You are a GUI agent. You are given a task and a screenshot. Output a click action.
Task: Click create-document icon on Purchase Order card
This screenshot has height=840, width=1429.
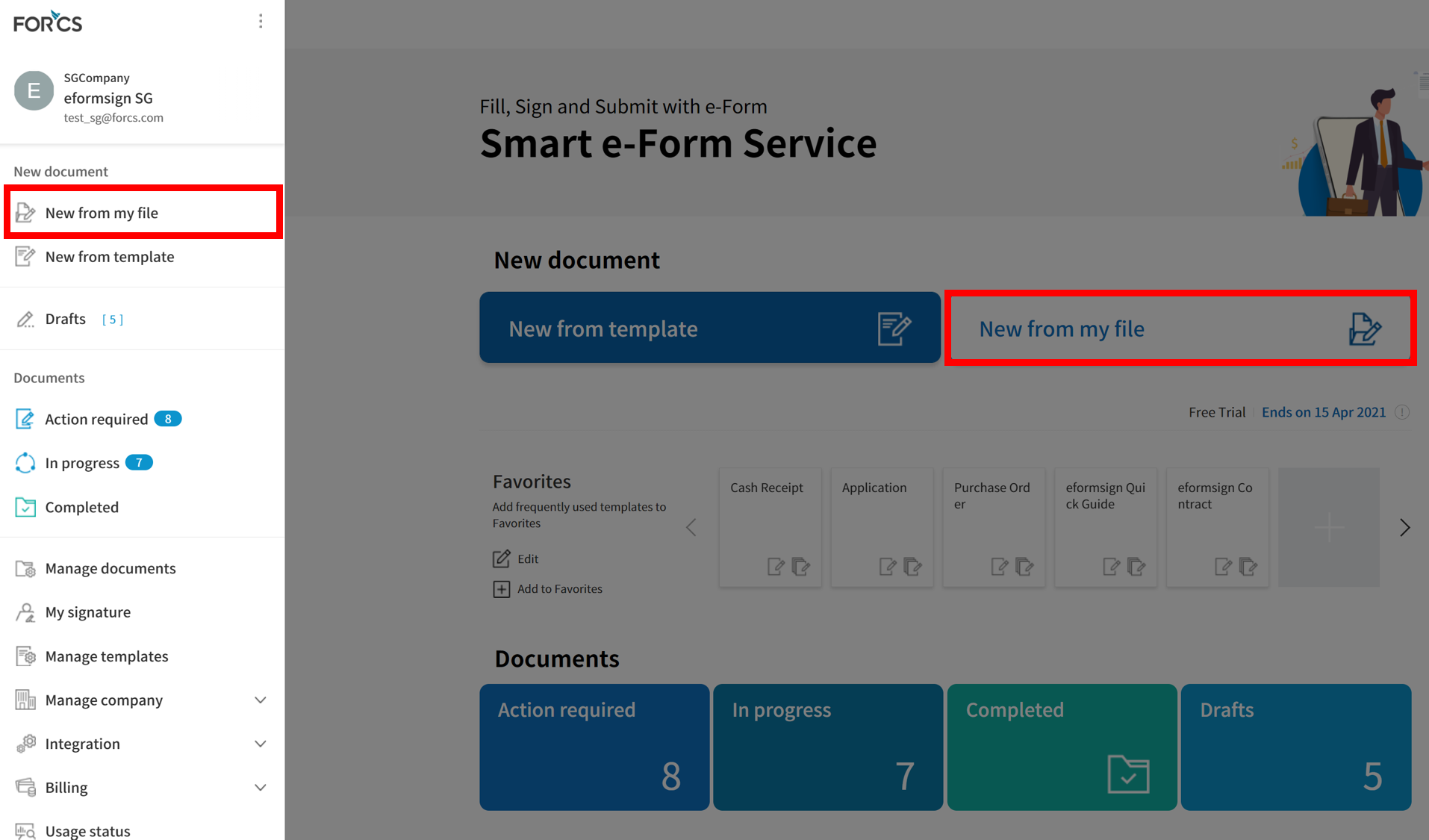(1000, 567)
